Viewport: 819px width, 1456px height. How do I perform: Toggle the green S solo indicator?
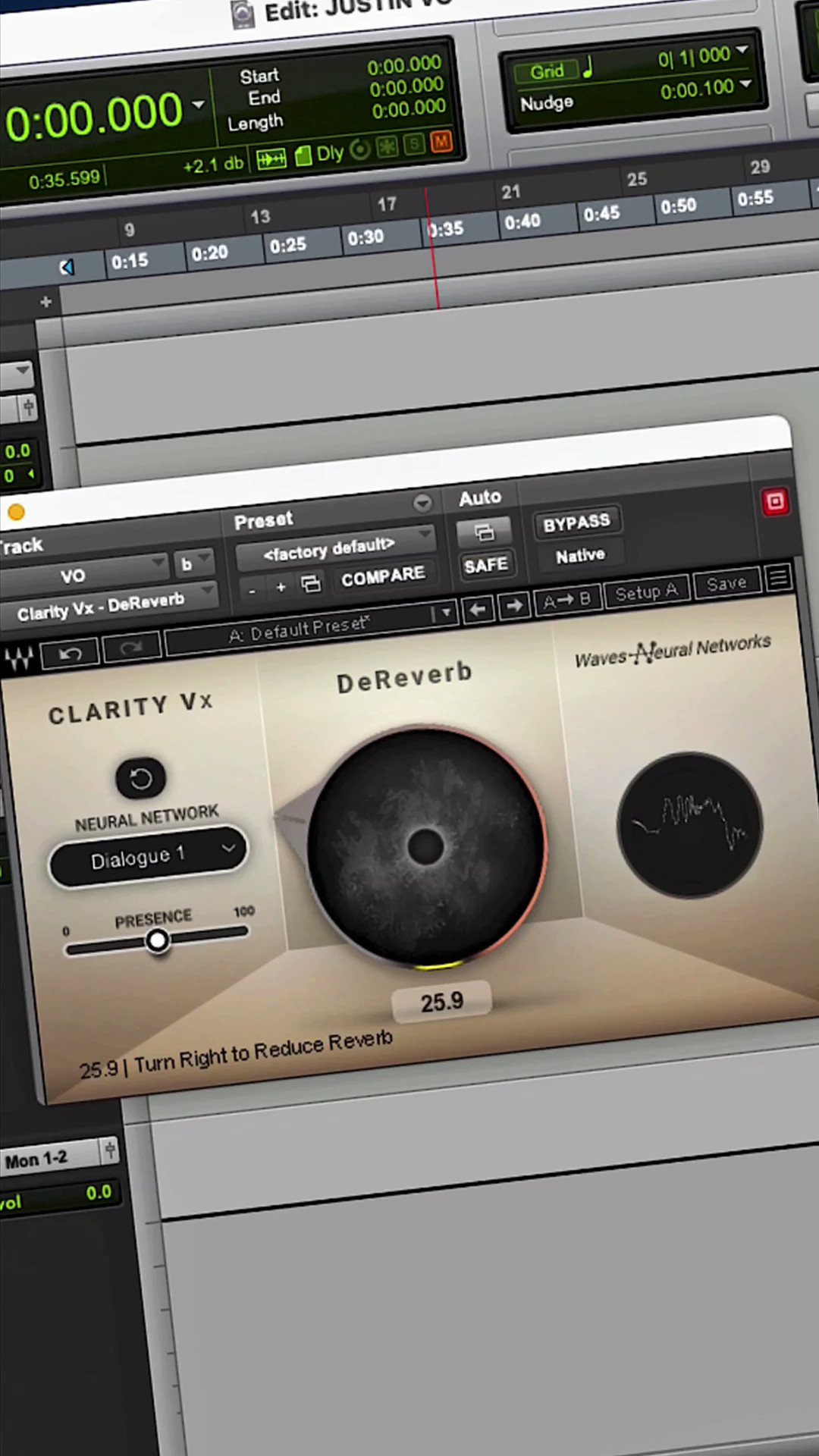pos(414,143)
